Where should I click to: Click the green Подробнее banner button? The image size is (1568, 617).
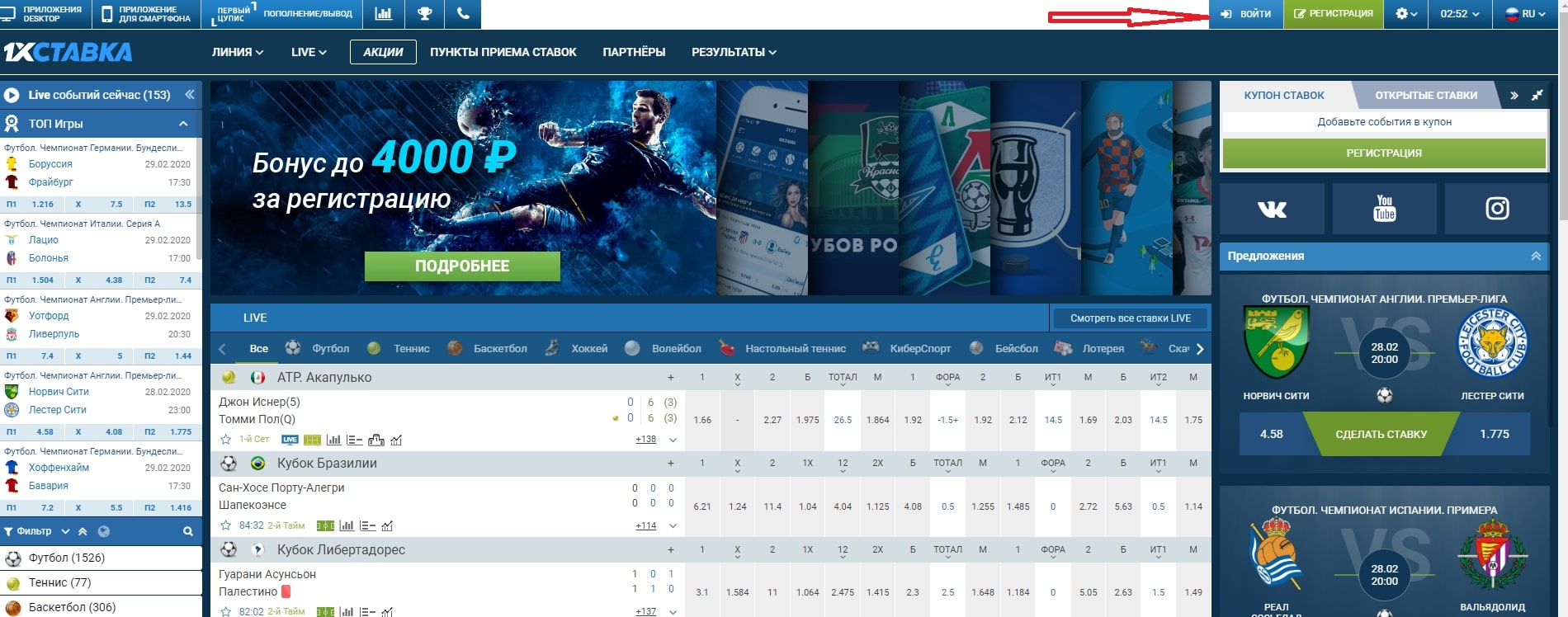[x=462, y=266]
